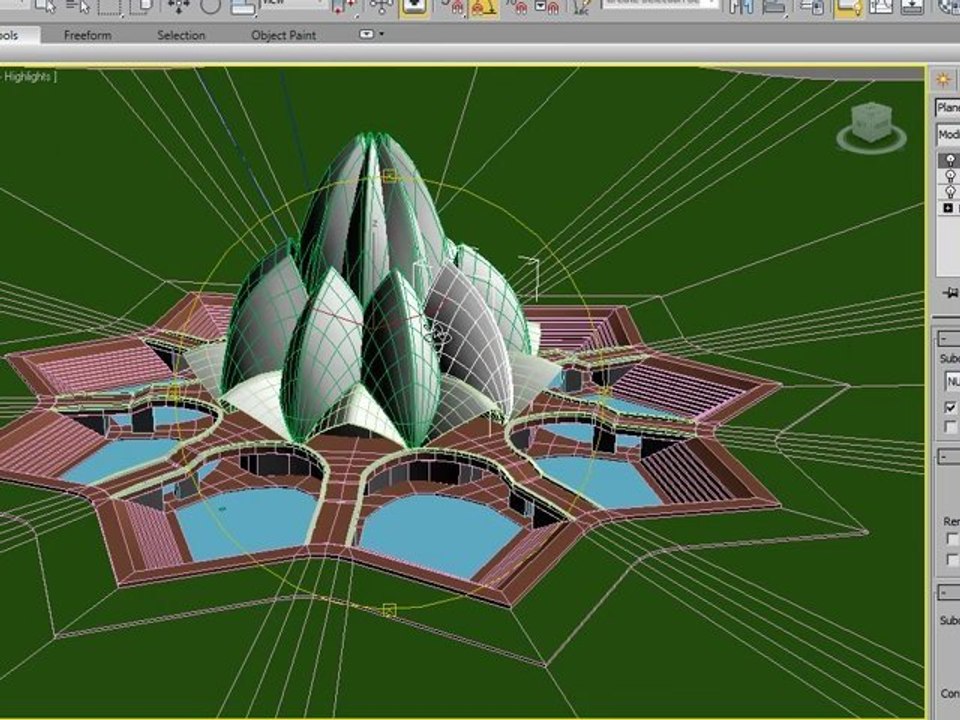
Task: Open the ribbon display options arrow
Action: 382,34
